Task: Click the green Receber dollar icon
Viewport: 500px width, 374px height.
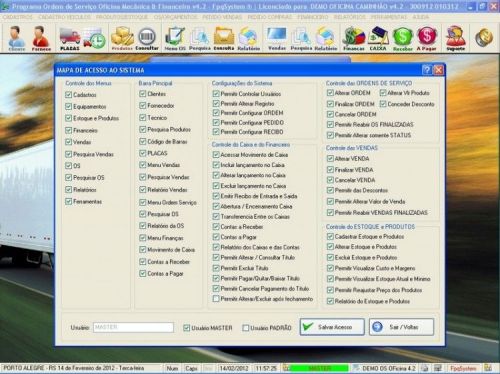Action: 403,38
